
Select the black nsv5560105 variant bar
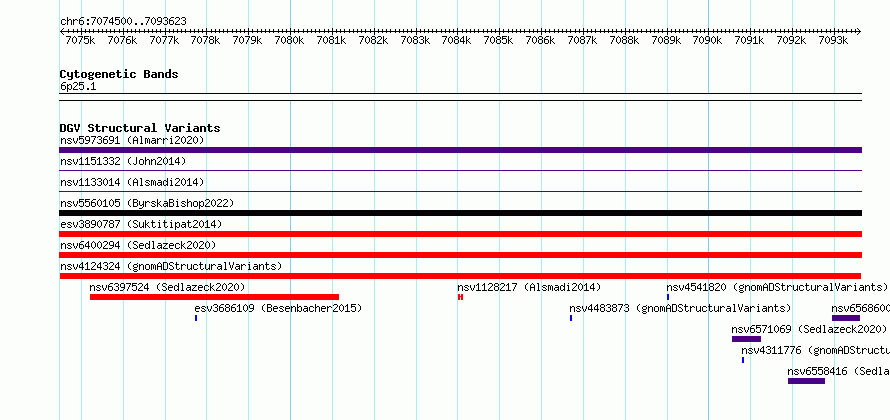(460, 213)
